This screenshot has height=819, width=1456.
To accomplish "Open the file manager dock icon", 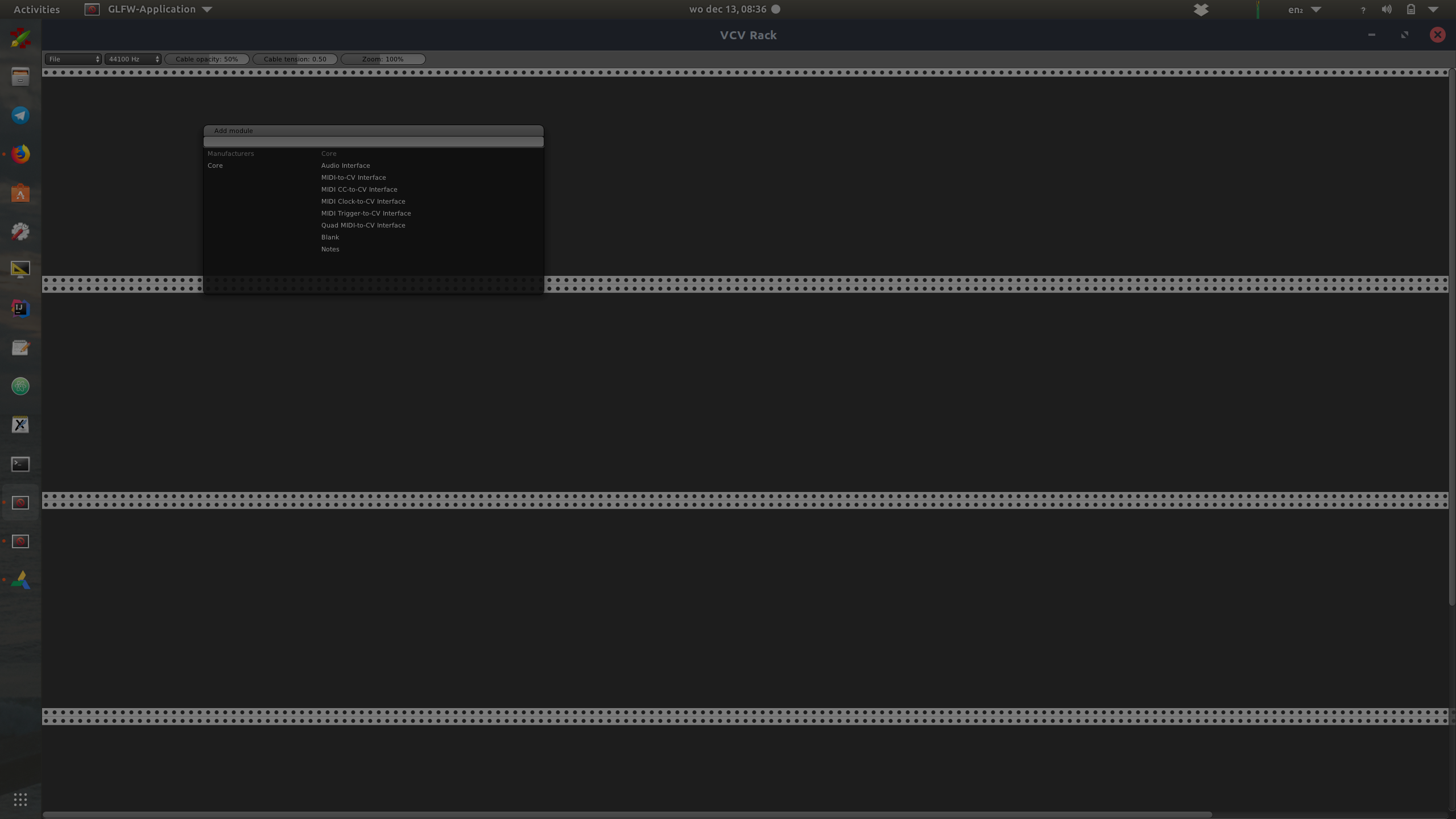I will pos(20,77).
